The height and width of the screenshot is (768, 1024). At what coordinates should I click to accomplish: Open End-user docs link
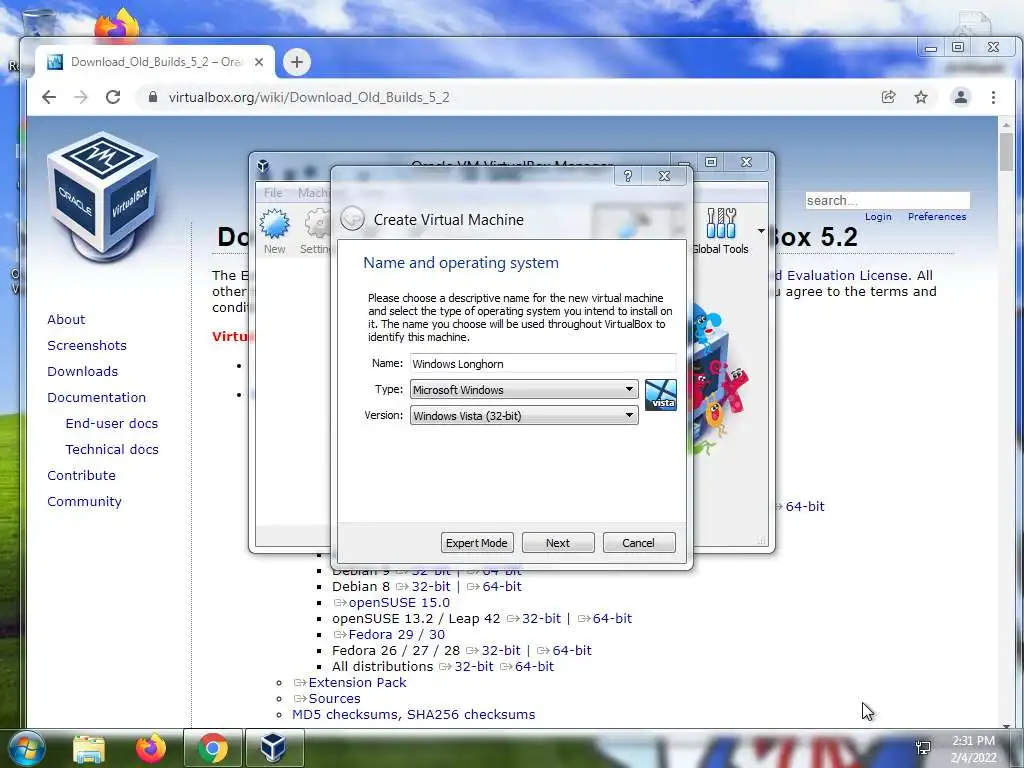tap(112, 423)
